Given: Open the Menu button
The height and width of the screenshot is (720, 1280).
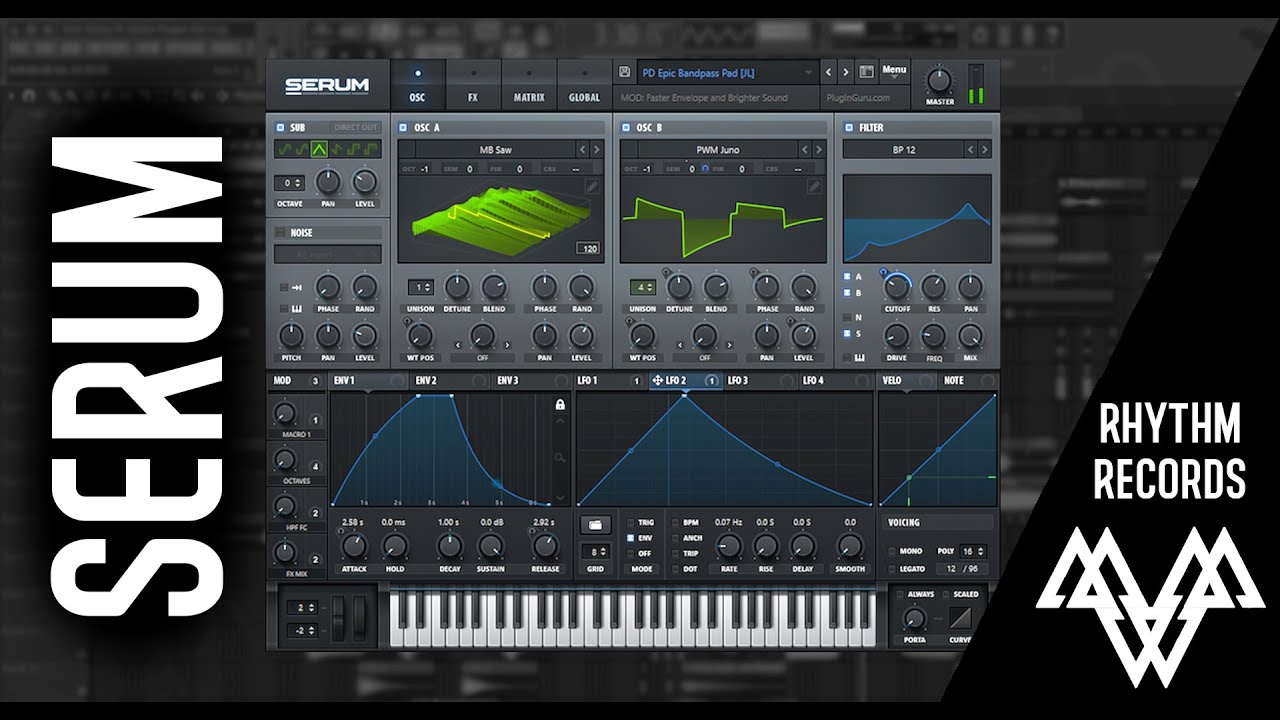Looking at the screenshot, I should pos(894,72).
